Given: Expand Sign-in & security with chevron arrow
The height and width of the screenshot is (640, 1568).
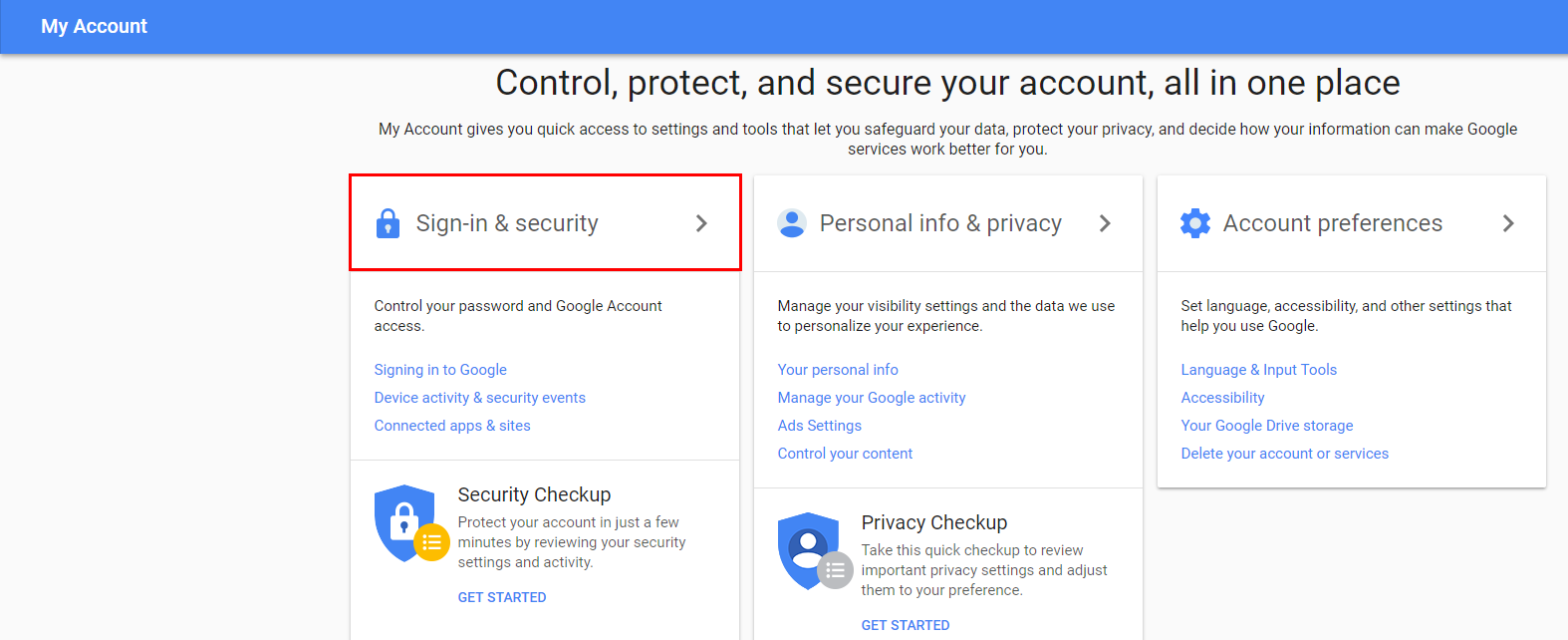Looking at the screenshot, I should click(x=701, y=223).
